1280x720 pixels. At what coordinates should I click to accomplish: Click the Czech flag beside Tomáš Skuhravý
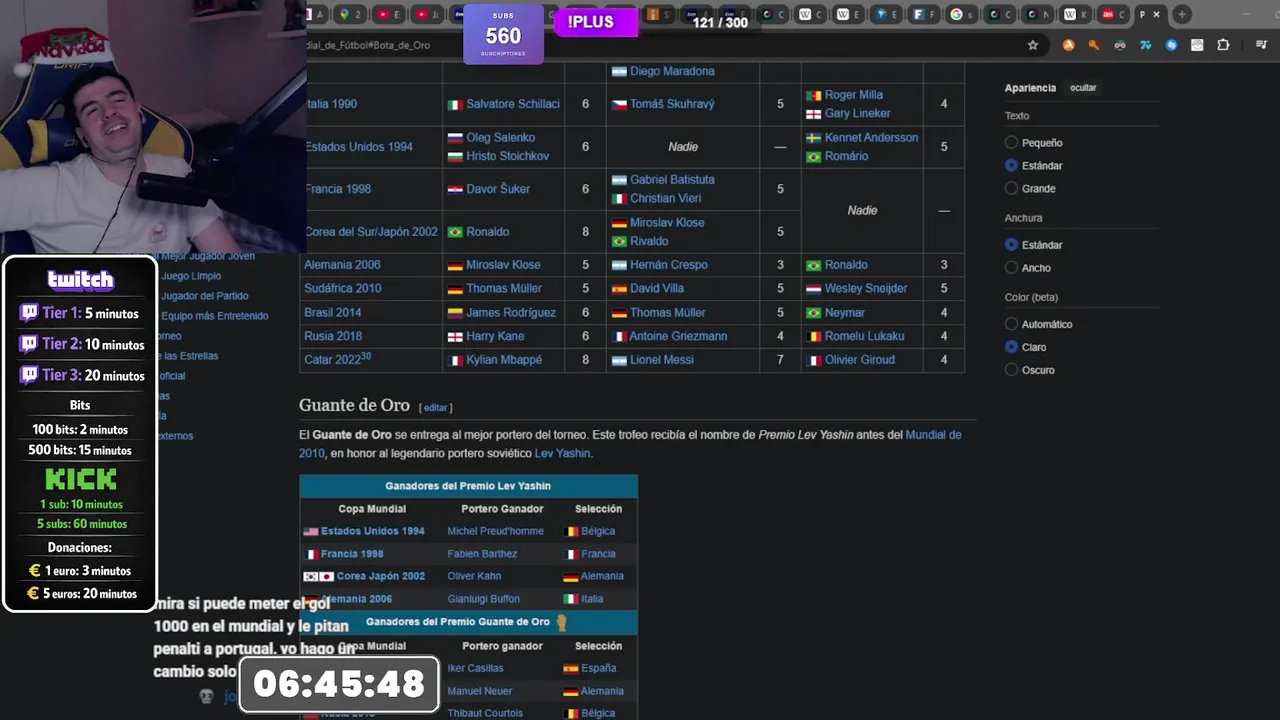pos(619,104)
